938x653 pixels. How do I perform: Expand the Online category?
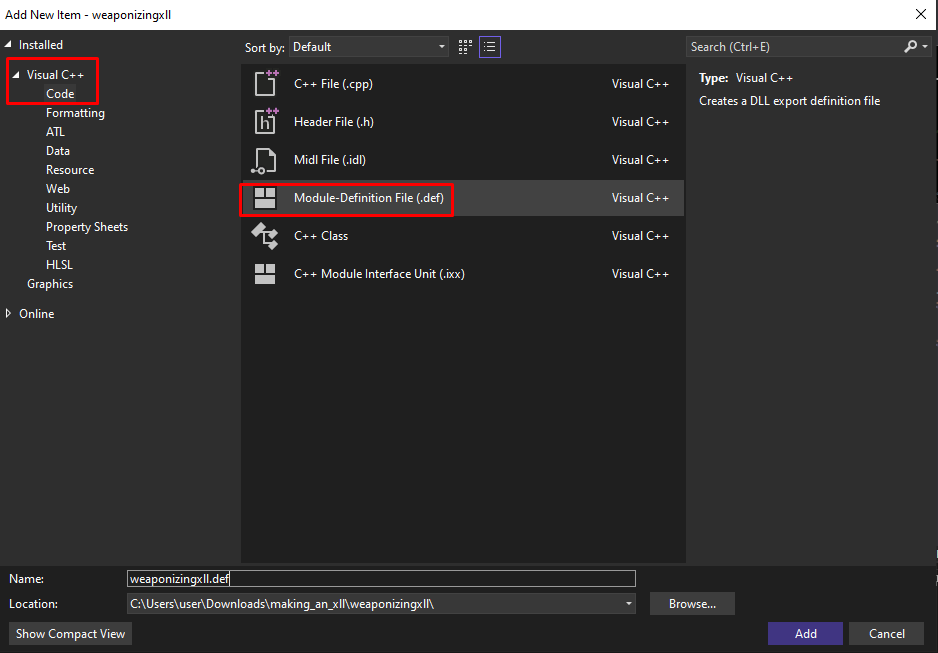pos(10,314)
